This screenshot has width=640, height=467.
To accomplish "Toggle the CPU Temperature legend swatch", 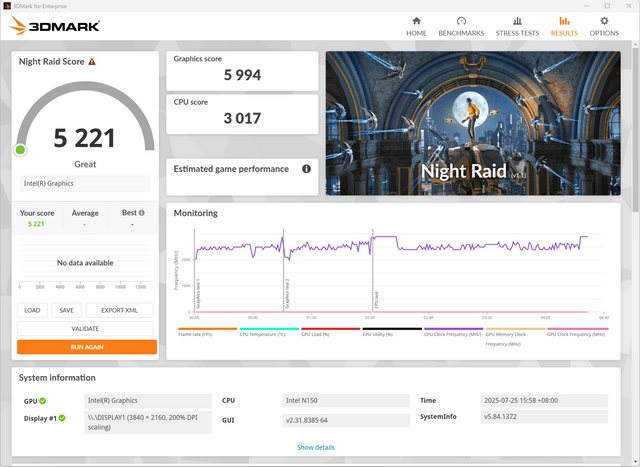I will 269,329.
